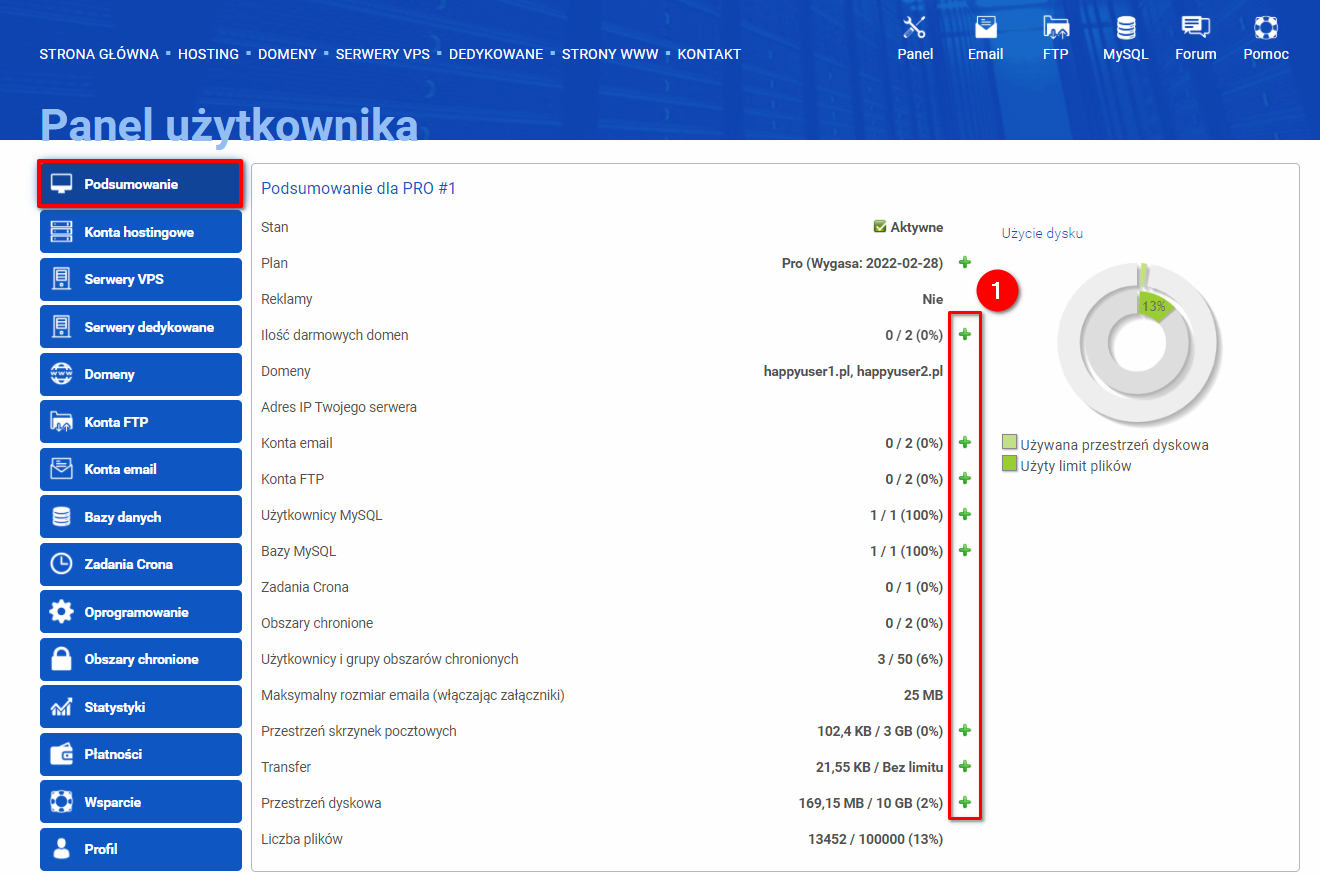Click the domains value happyuser1.pl, happyuser2.pl
This screenshot has width=1320, height=875.
[853, 371]
